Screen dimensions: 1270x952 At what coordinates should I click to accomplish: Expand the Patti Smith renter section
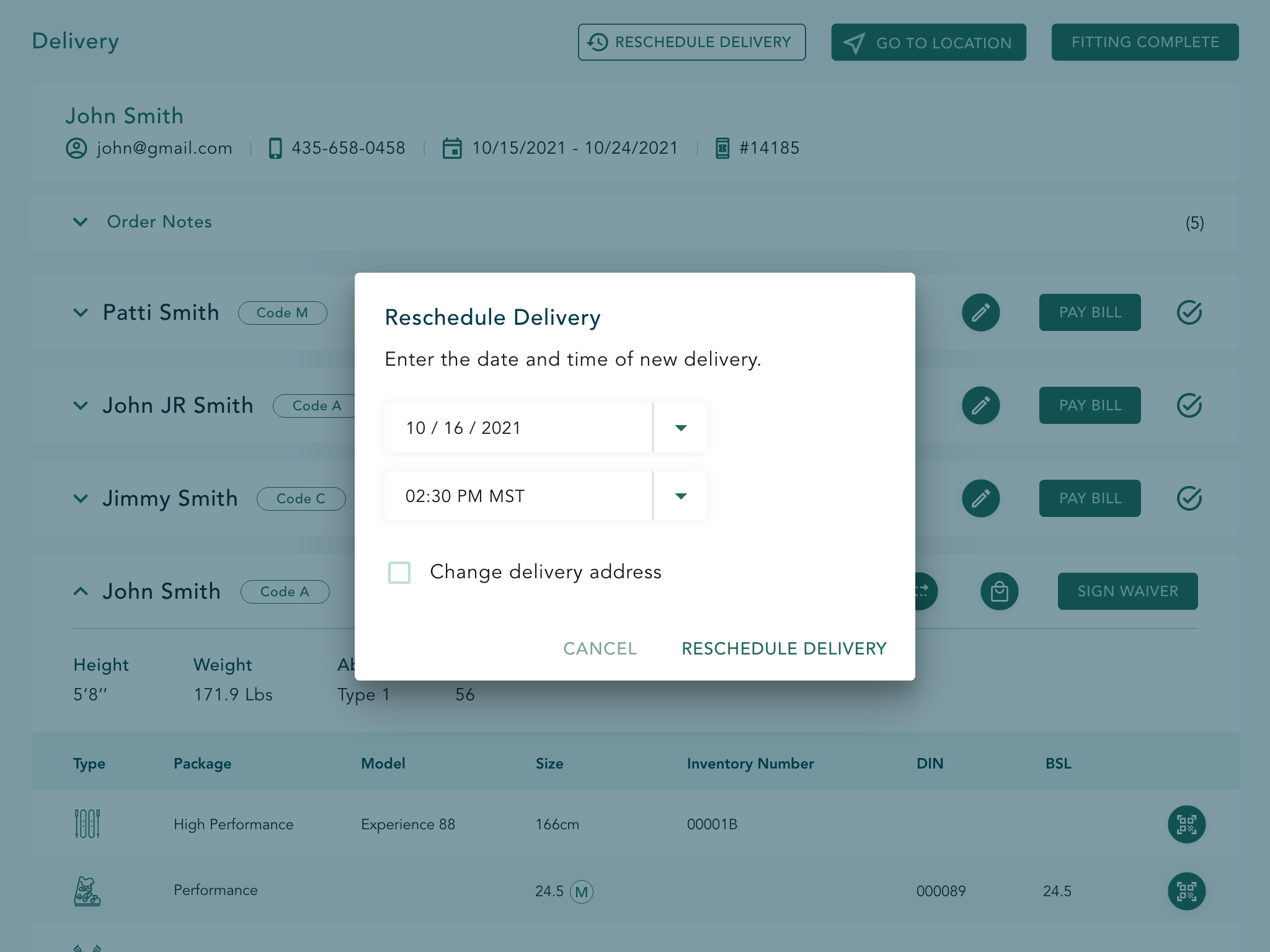(81, 312)
